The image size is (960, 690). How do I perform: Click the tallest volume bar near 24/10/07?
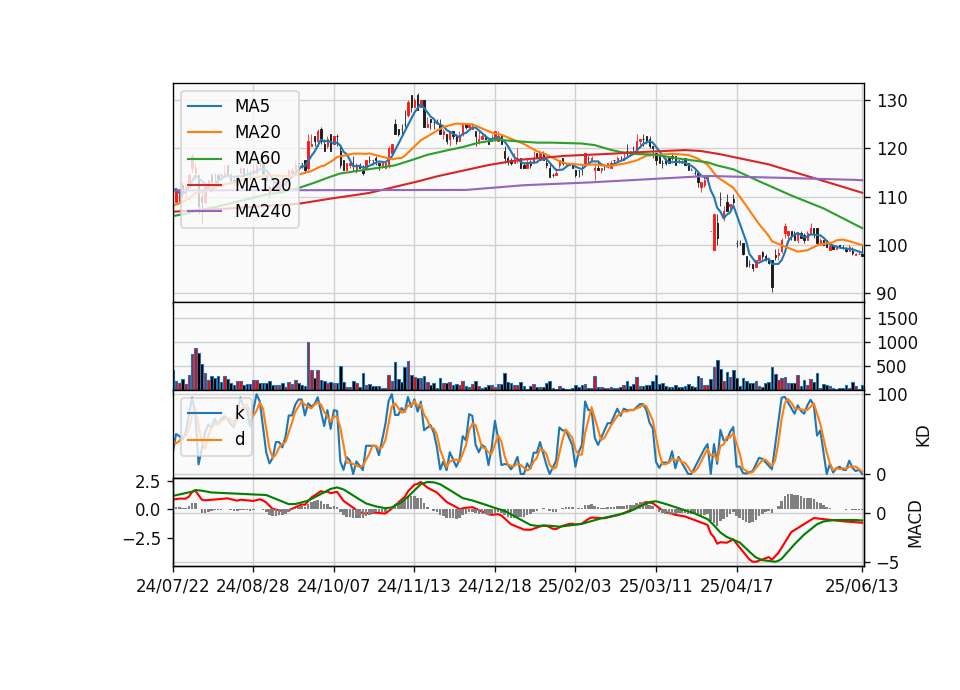(x=309, y=366)
